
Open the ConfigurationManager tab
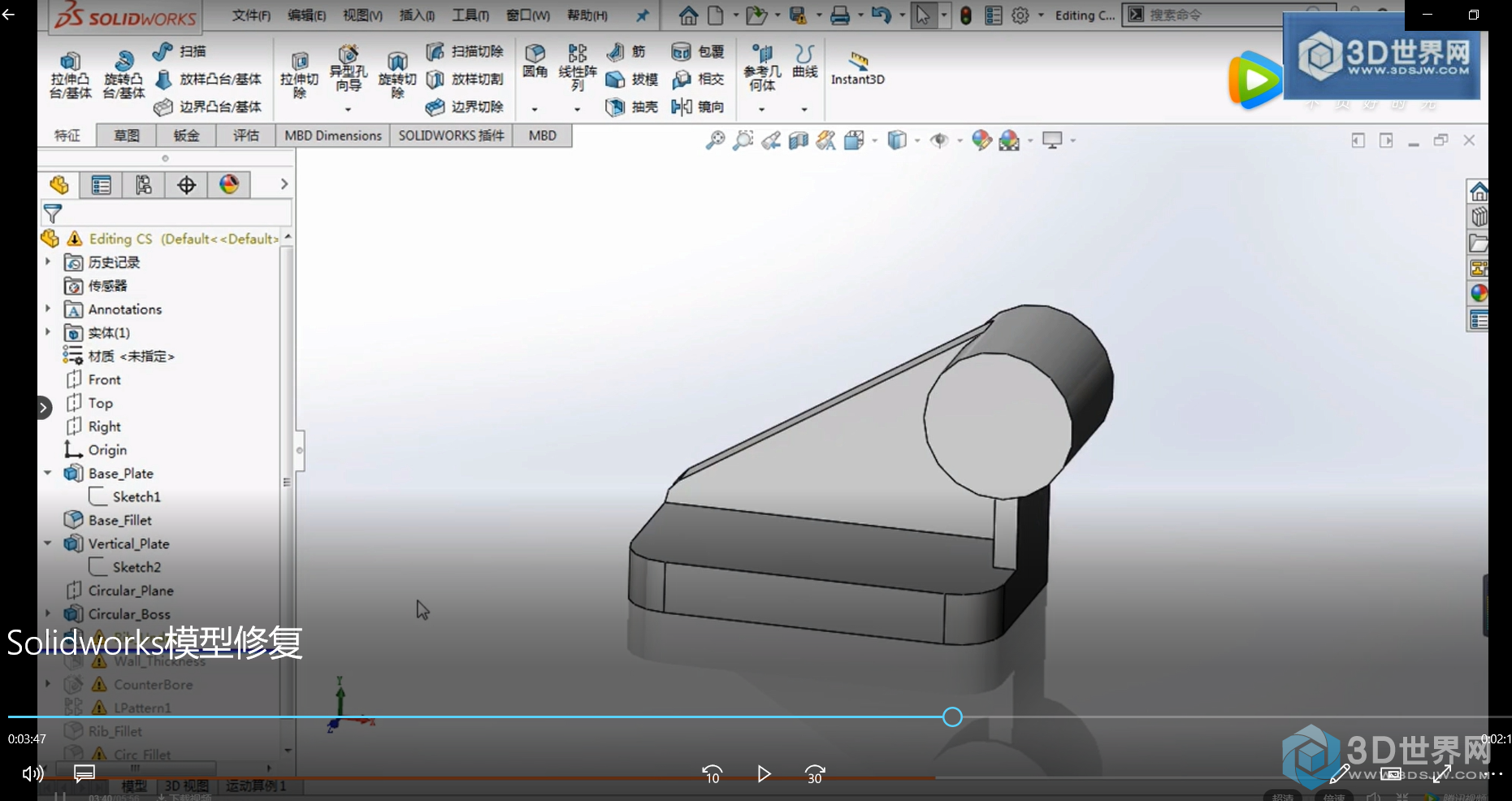click(144, 185)
